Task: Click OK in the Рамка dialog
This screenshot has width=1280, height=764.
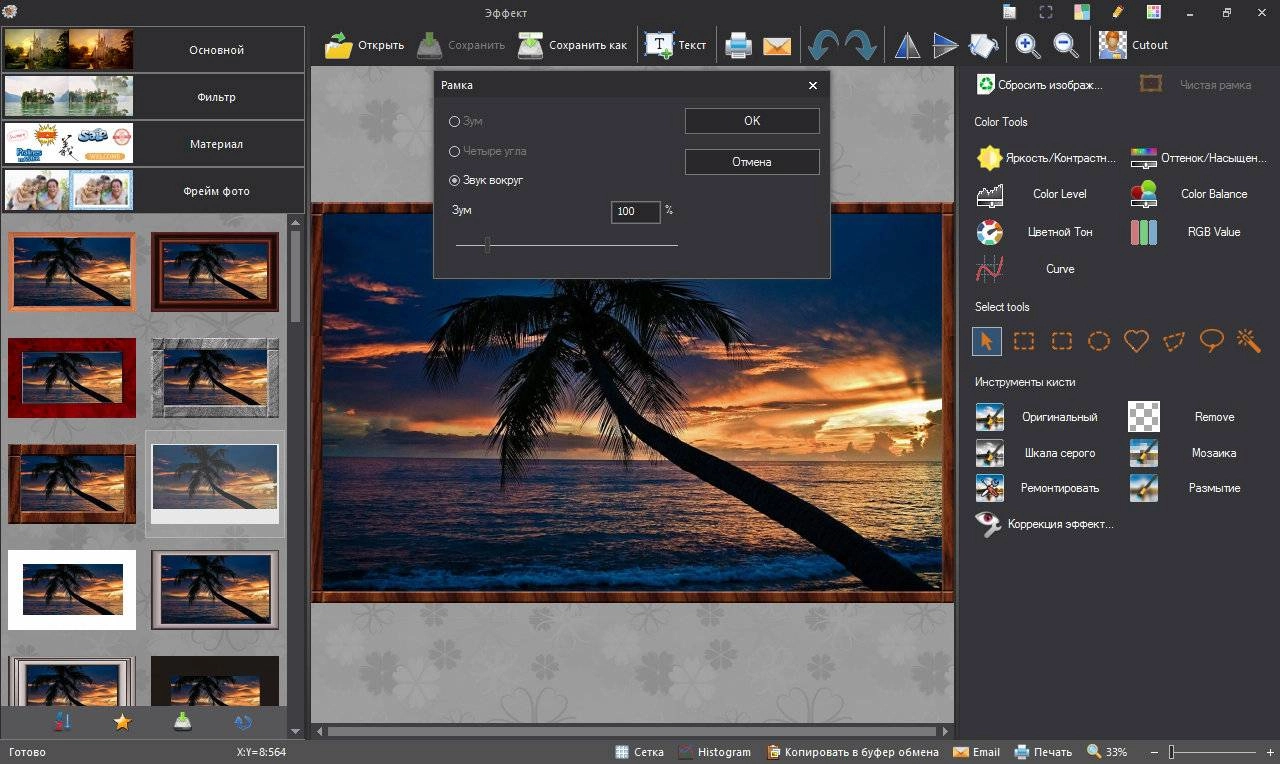Action: [752, 121]
